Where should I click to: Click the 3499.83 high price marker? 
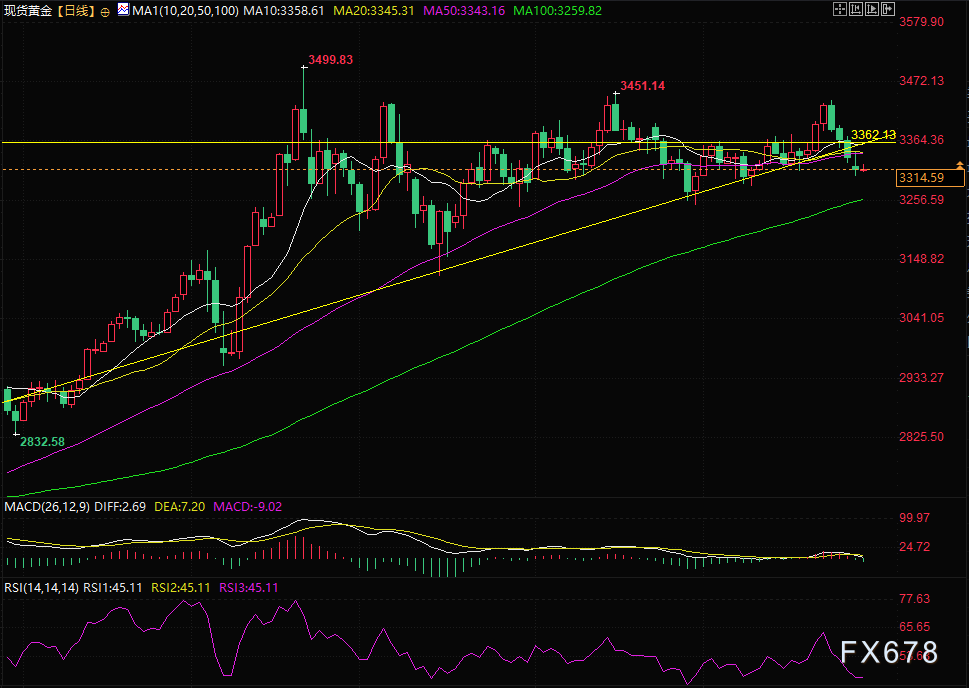329,60
